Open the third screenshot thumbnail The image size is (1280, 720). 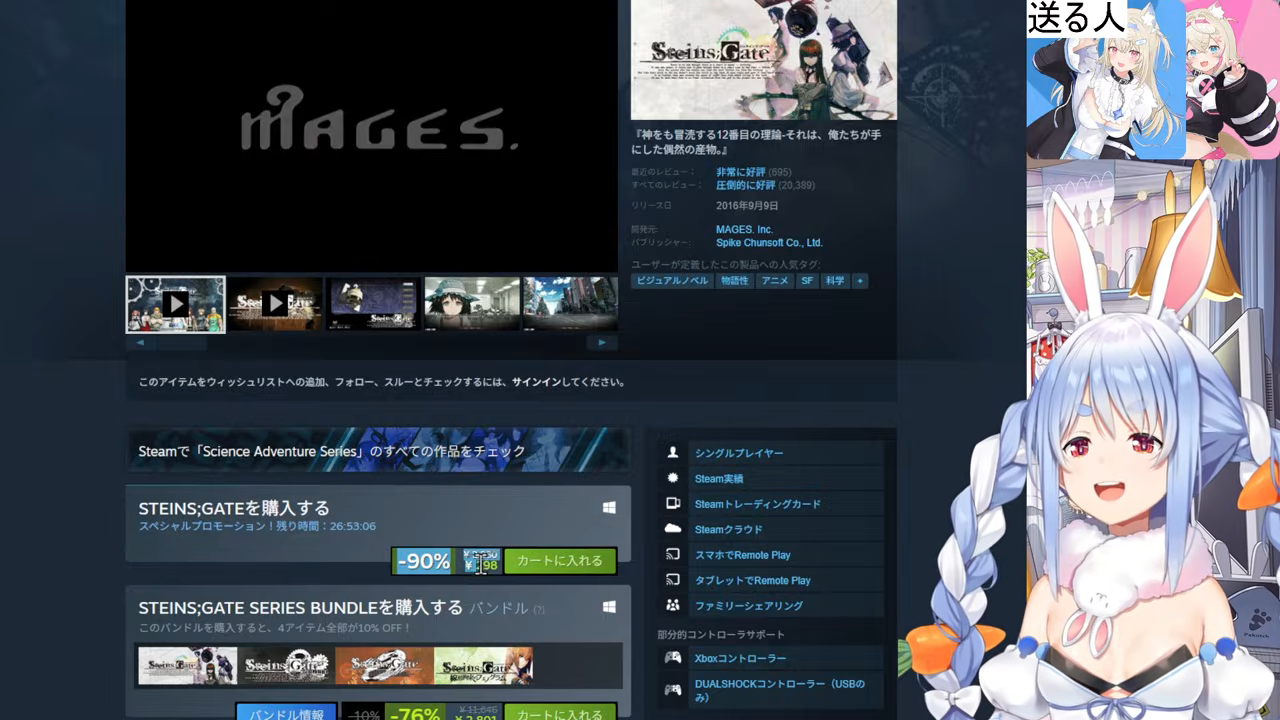click(x=373, y=304)
